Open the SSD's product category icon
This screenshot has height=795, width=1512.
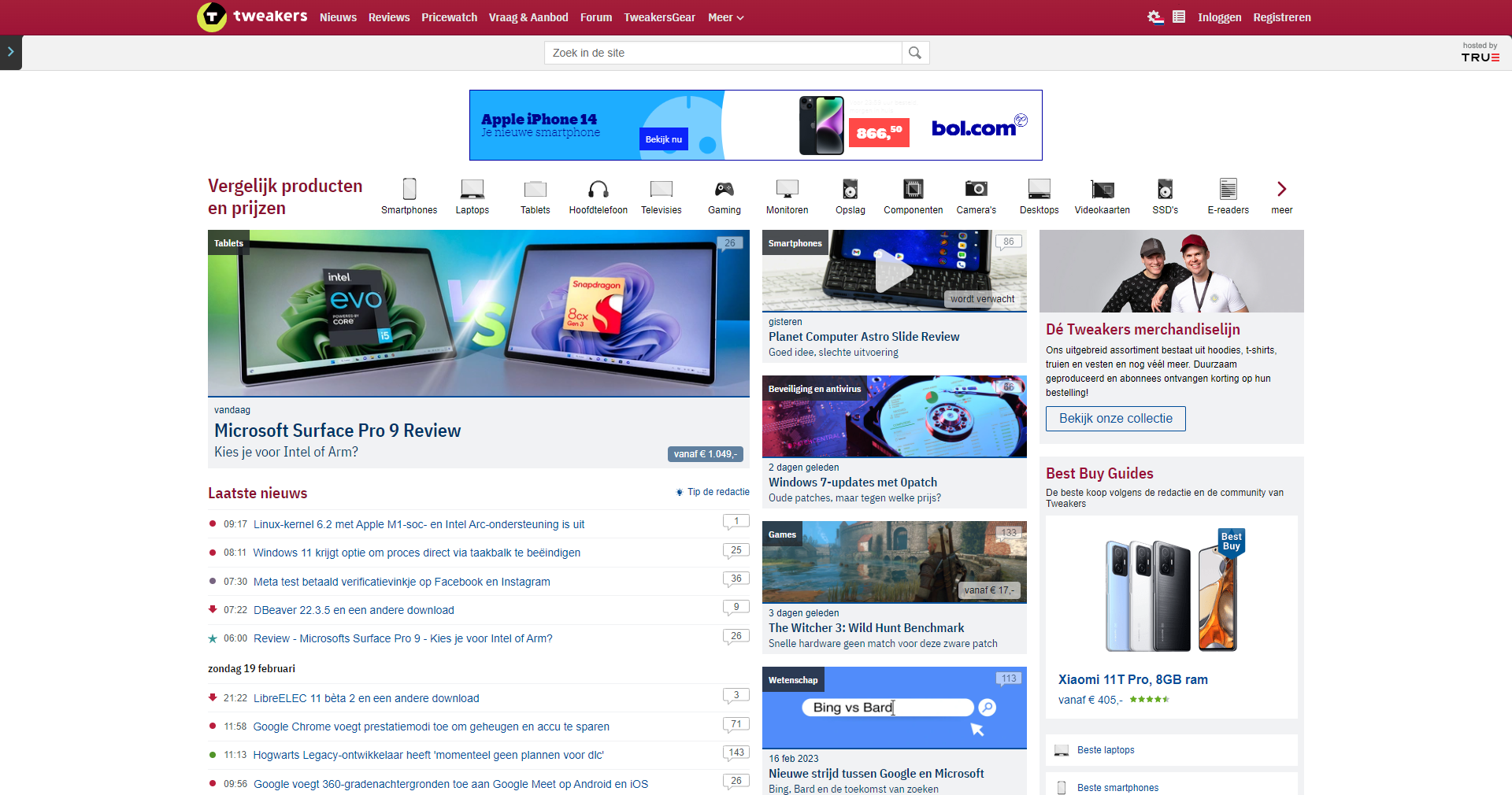point(1165,189)
